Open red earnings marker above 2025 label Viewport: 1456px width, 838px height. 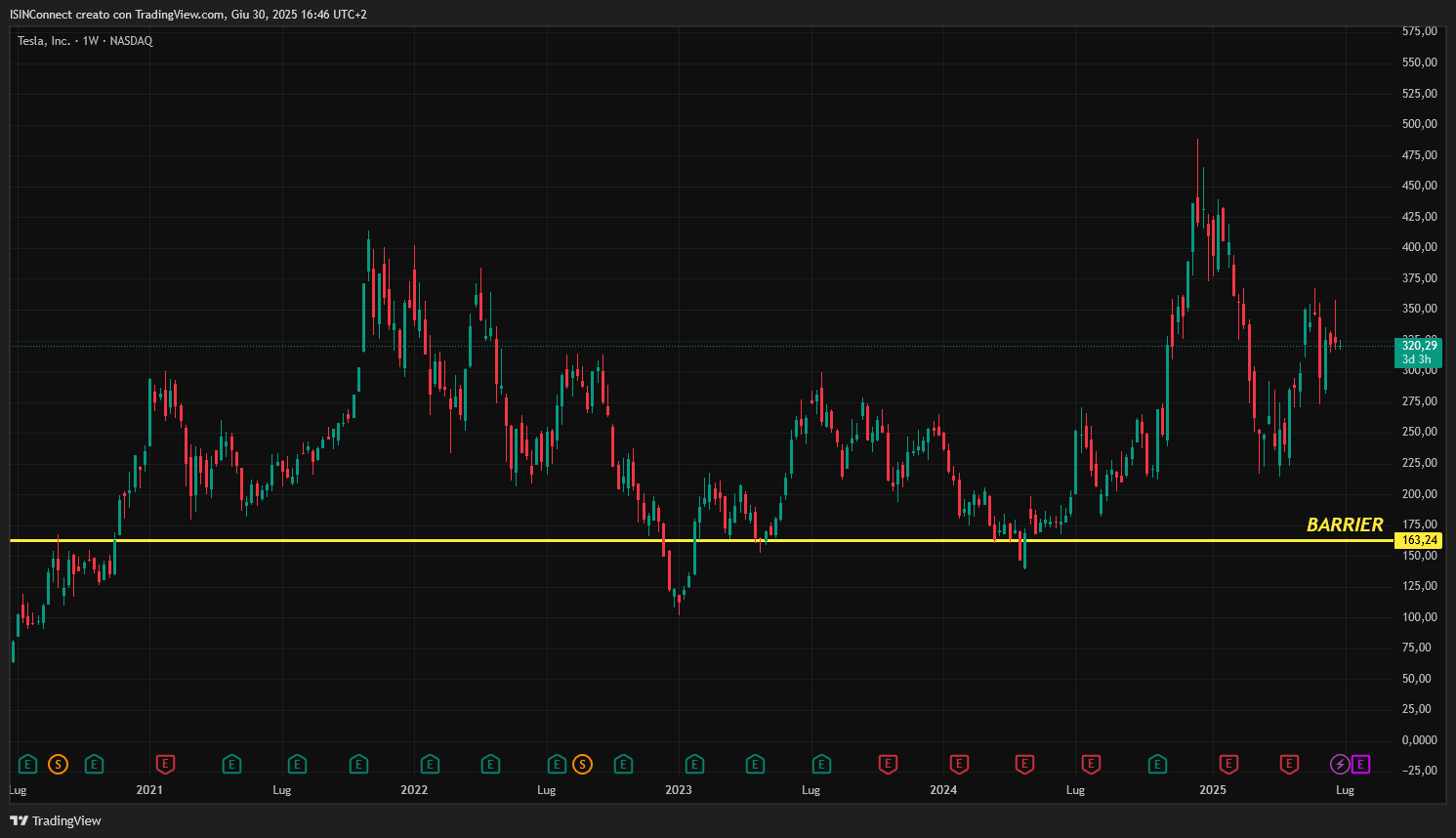[x=1228, y=764]
